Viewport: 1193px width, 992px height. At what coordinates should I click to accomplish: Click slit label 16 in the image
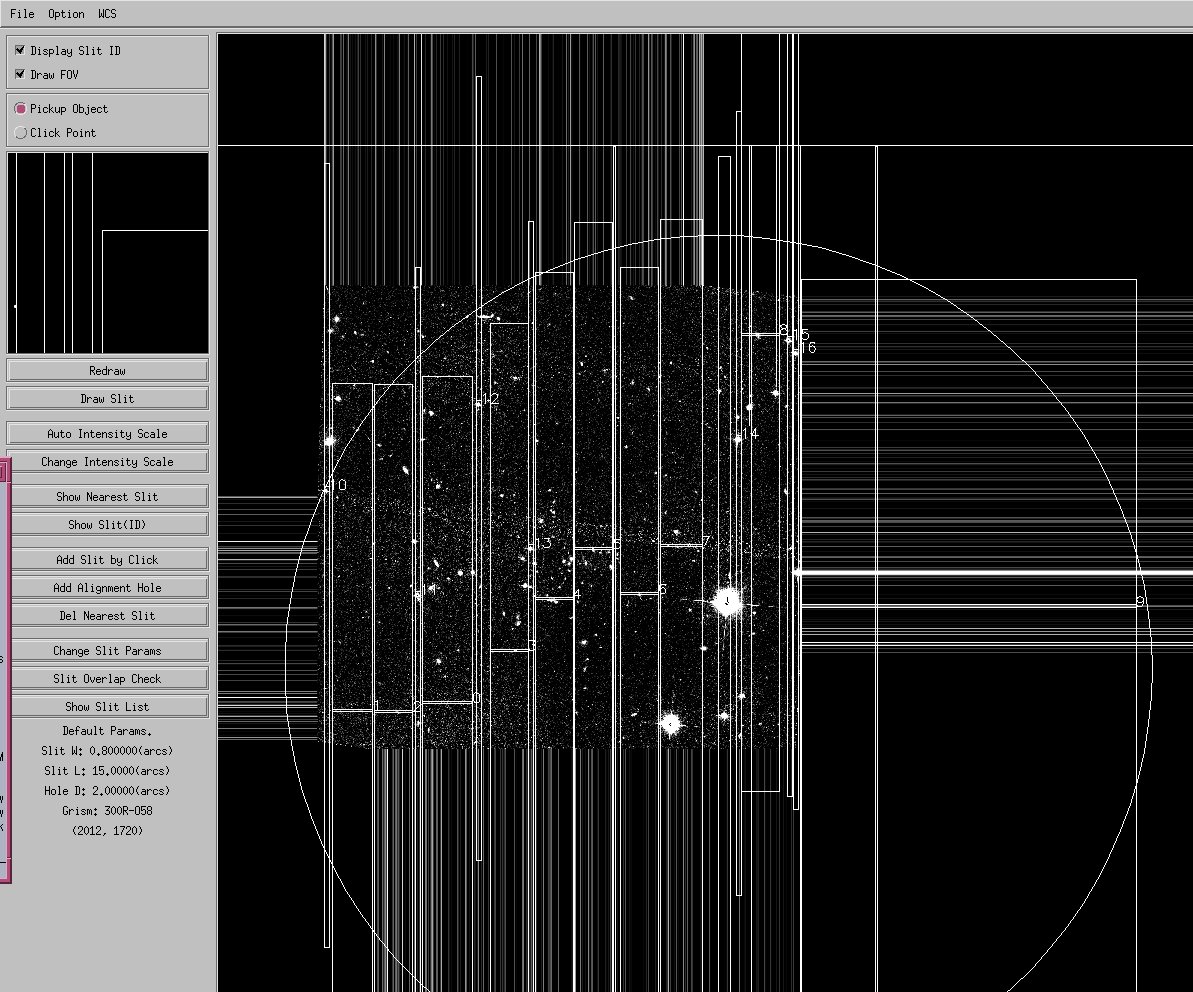(807, 348)
